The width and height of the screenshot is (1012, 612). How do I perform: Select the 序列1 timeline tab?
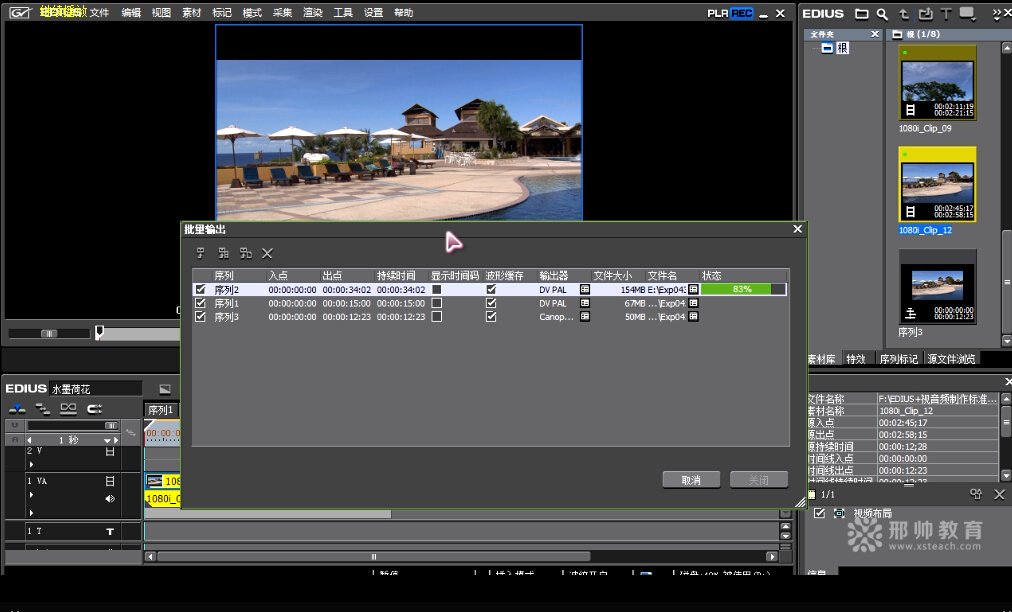(160, 410)
